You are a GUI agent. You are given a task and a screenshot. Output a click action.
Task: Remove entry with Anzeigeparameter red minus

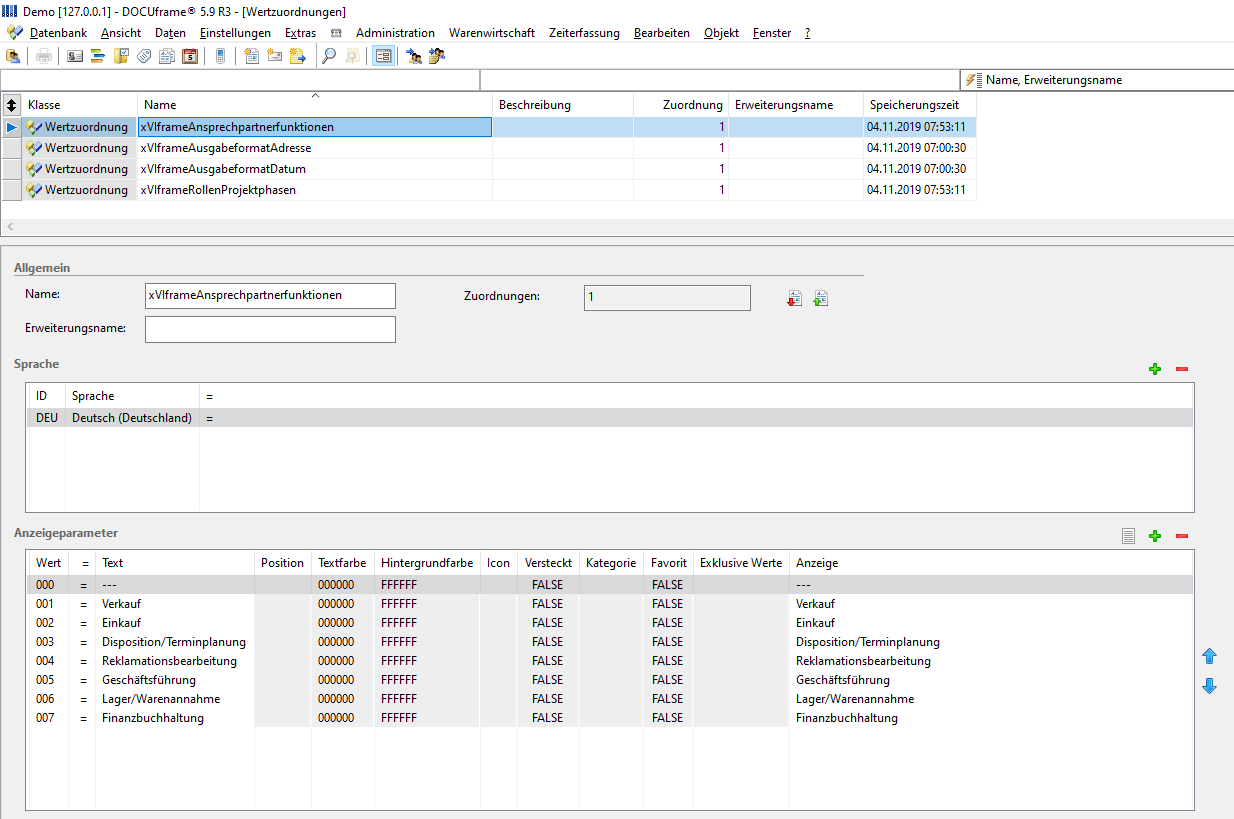pyautogui.click(x=1182, y=536)
